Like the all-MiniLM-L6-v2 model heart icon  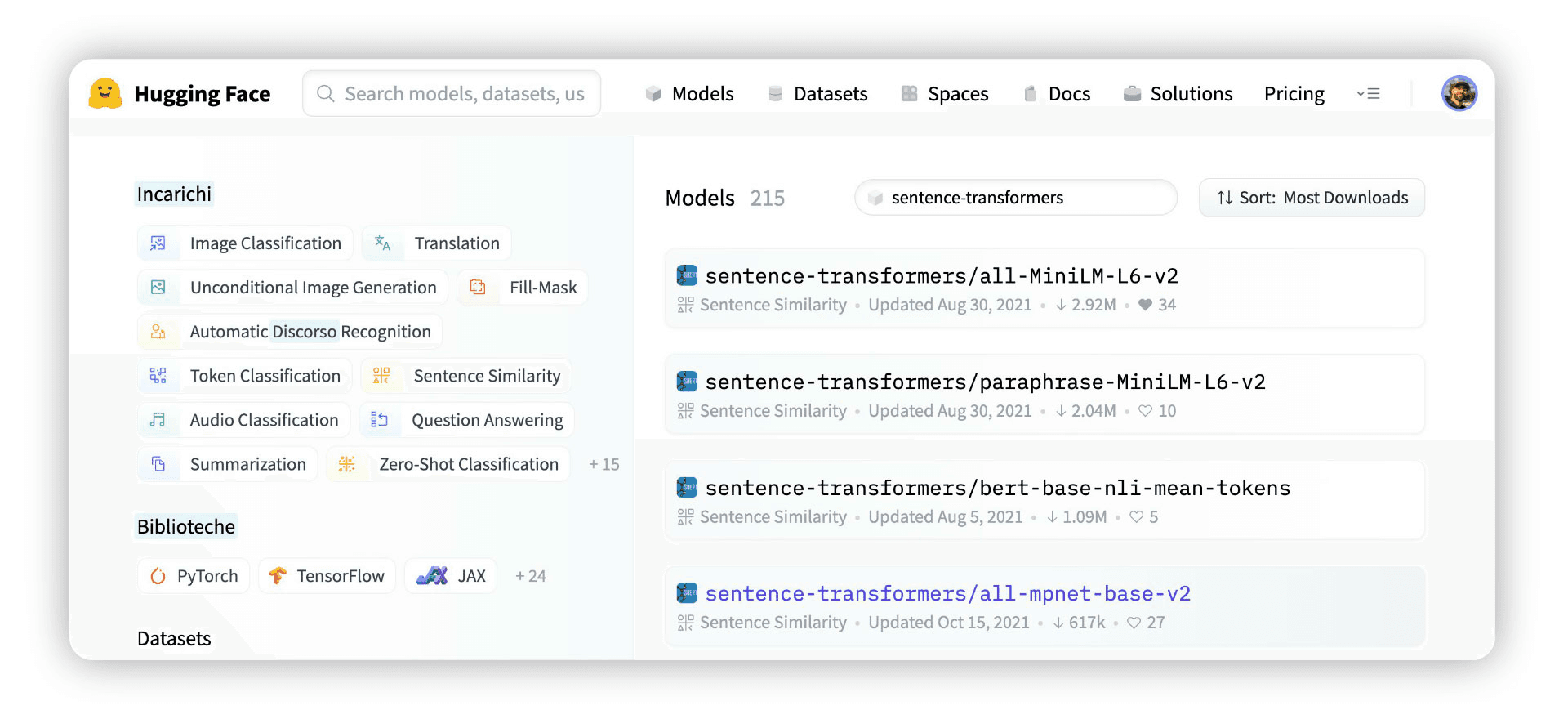(x=1145, y=305)
